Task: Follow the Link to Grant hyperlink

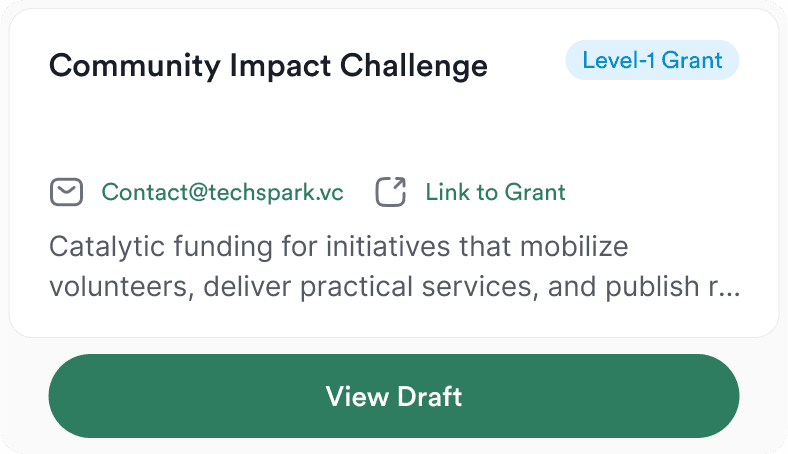Action: click(495, 192)
